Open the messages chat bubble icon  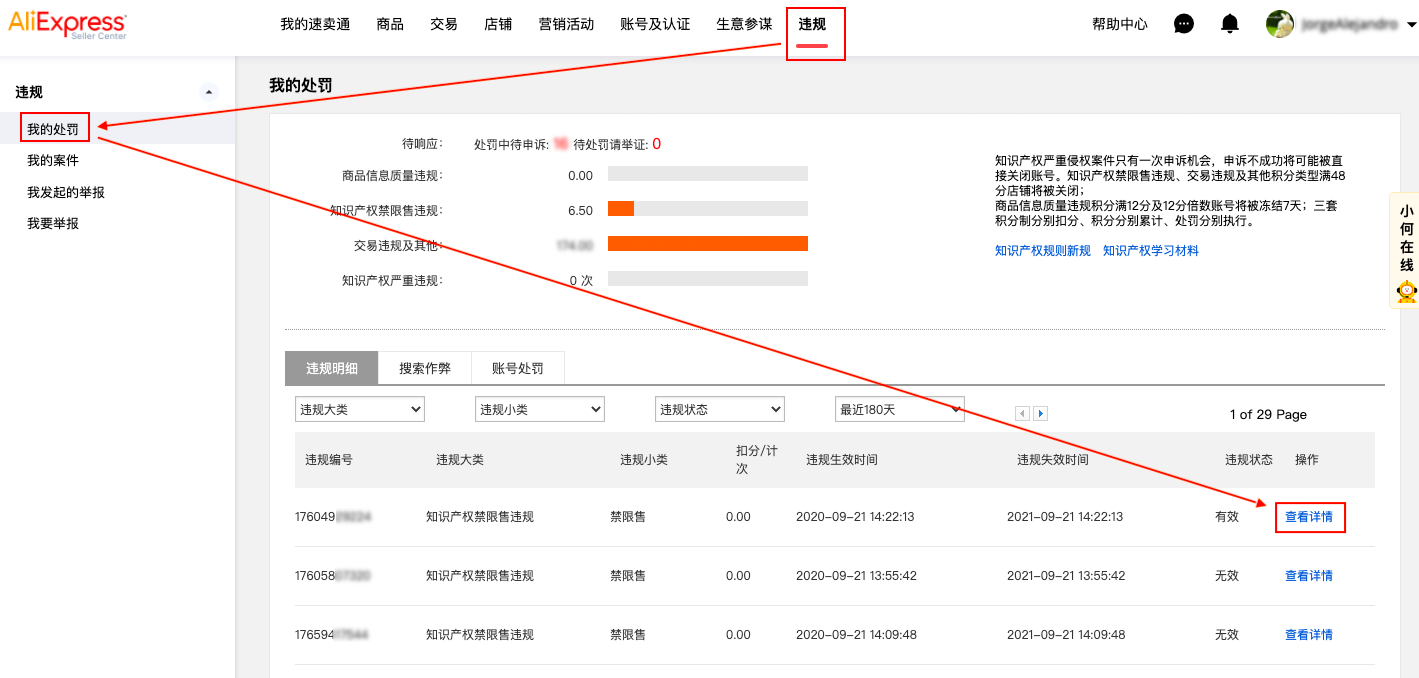tap(1184, 23)
